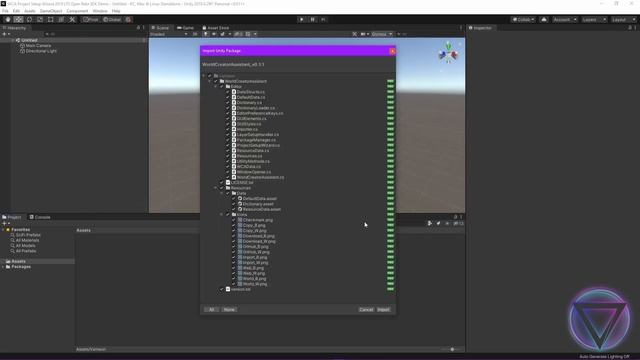Click the Project panel add (+) button
This screenshot has width=640, height=360.
5,224
